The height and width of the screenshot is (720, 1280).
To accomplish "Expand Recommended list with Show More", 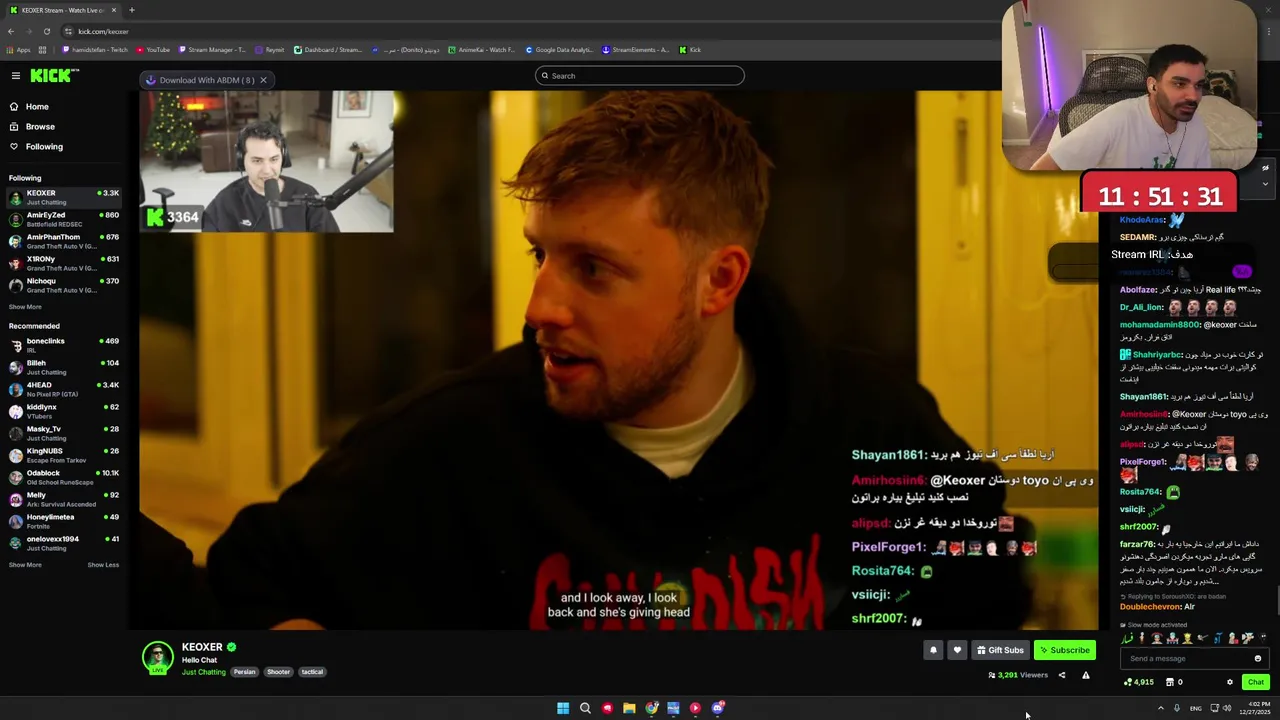I will point(25,565).
